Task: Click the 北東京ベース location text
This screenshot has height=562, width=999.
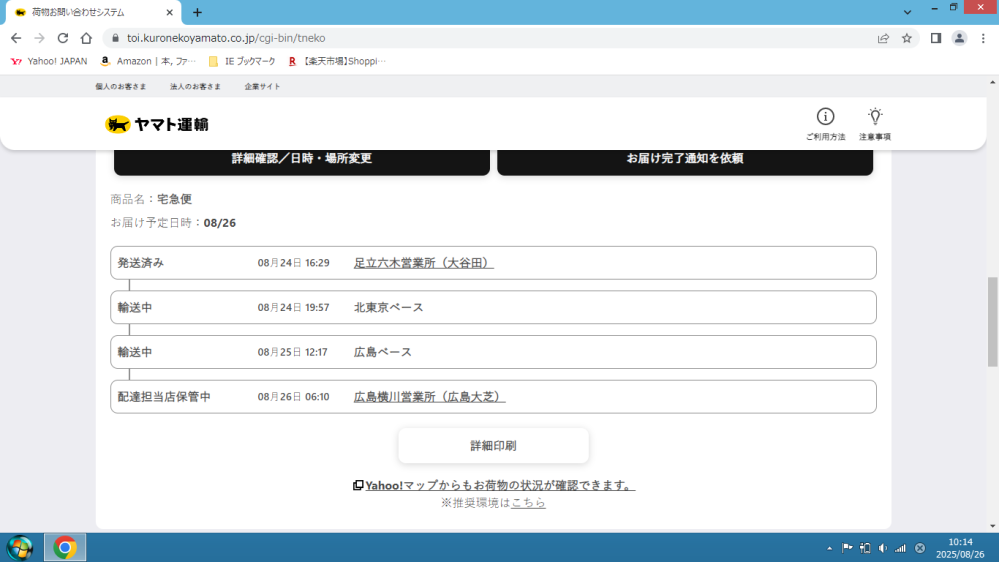Action: [x=389, y=308]
